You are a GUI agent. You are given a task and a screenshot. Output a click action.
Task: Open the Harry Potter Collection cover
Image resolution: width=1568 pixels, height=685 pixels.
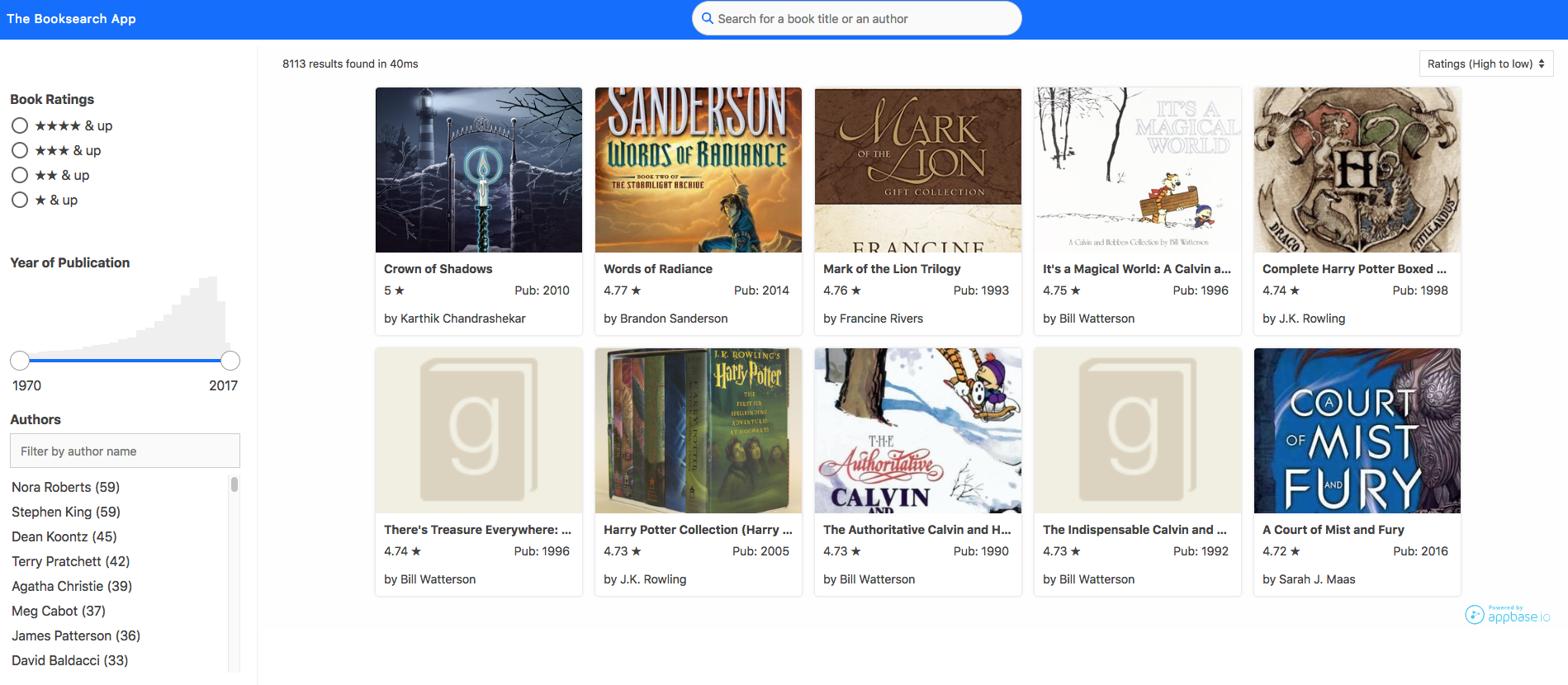(x=699, y=431)
